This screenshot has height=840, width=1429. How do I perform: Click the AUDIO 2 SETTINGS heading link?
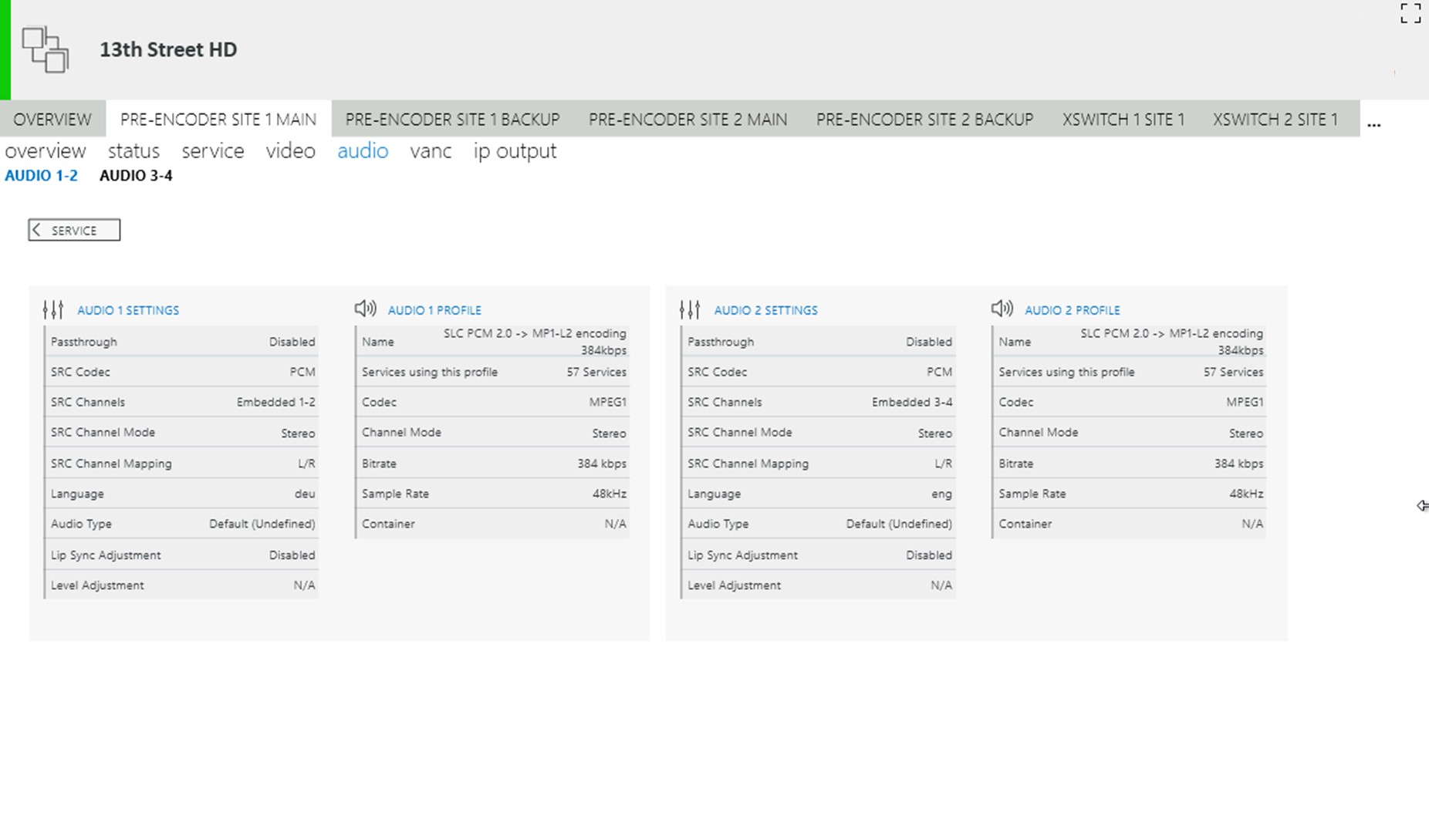click(765, 310)
